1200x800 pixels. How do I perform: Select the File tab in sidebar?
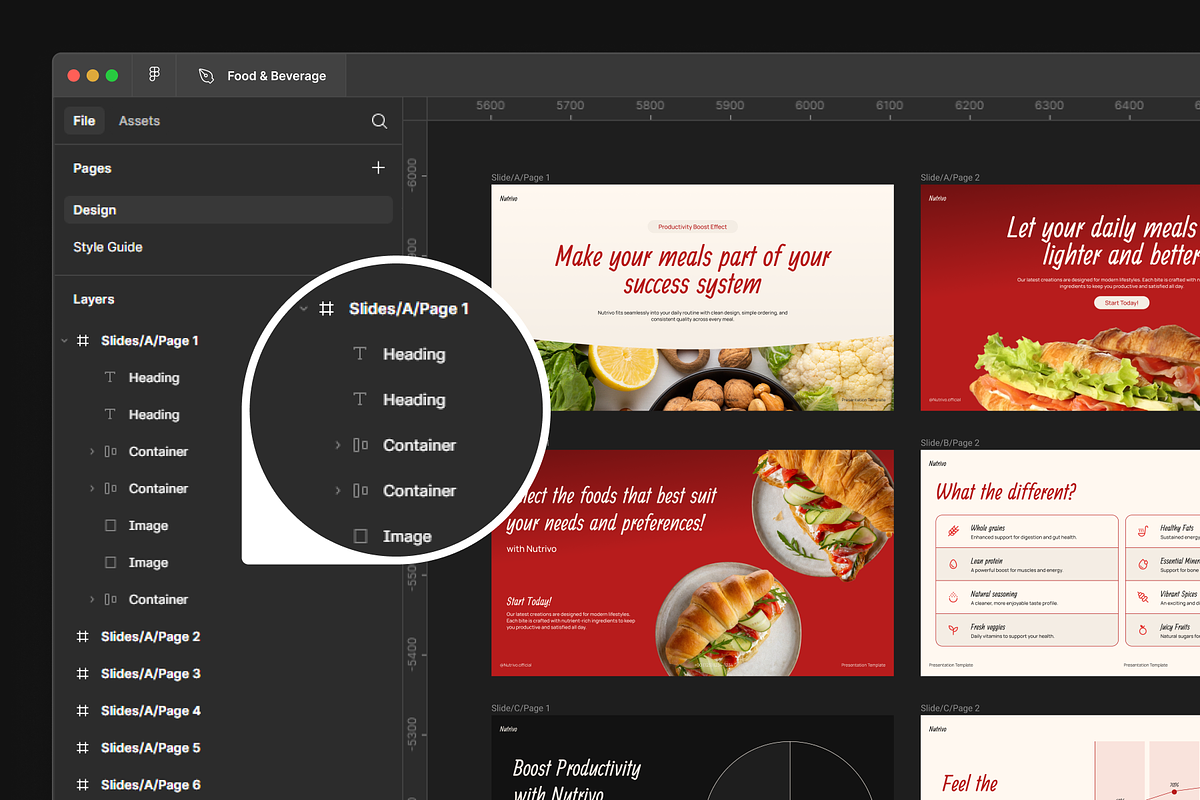84,121
